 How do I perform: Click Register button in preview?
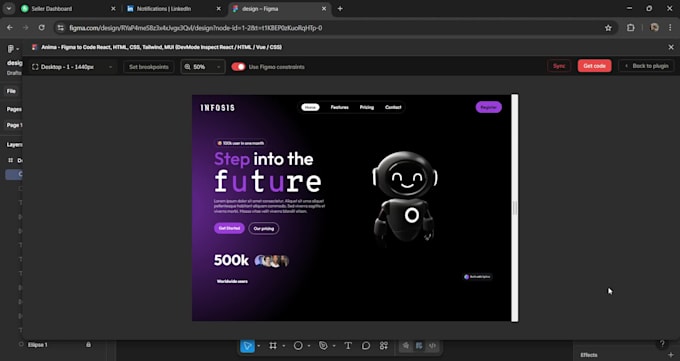(489, 107)
